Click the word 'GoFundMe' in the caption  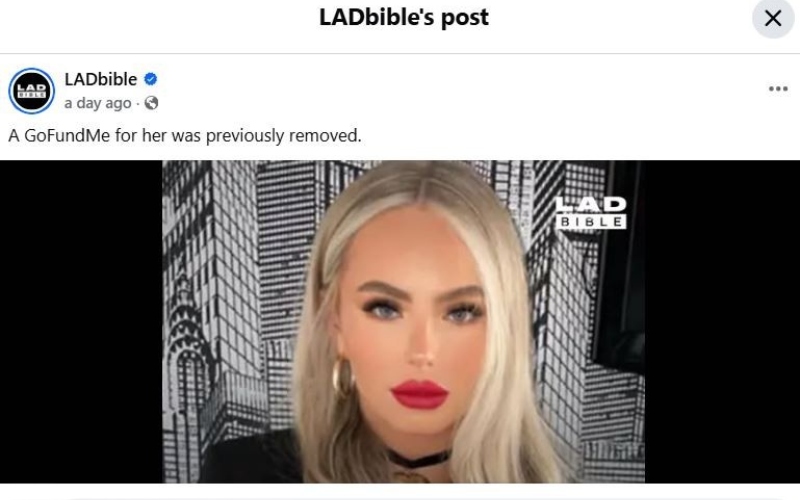pos(67,136)
